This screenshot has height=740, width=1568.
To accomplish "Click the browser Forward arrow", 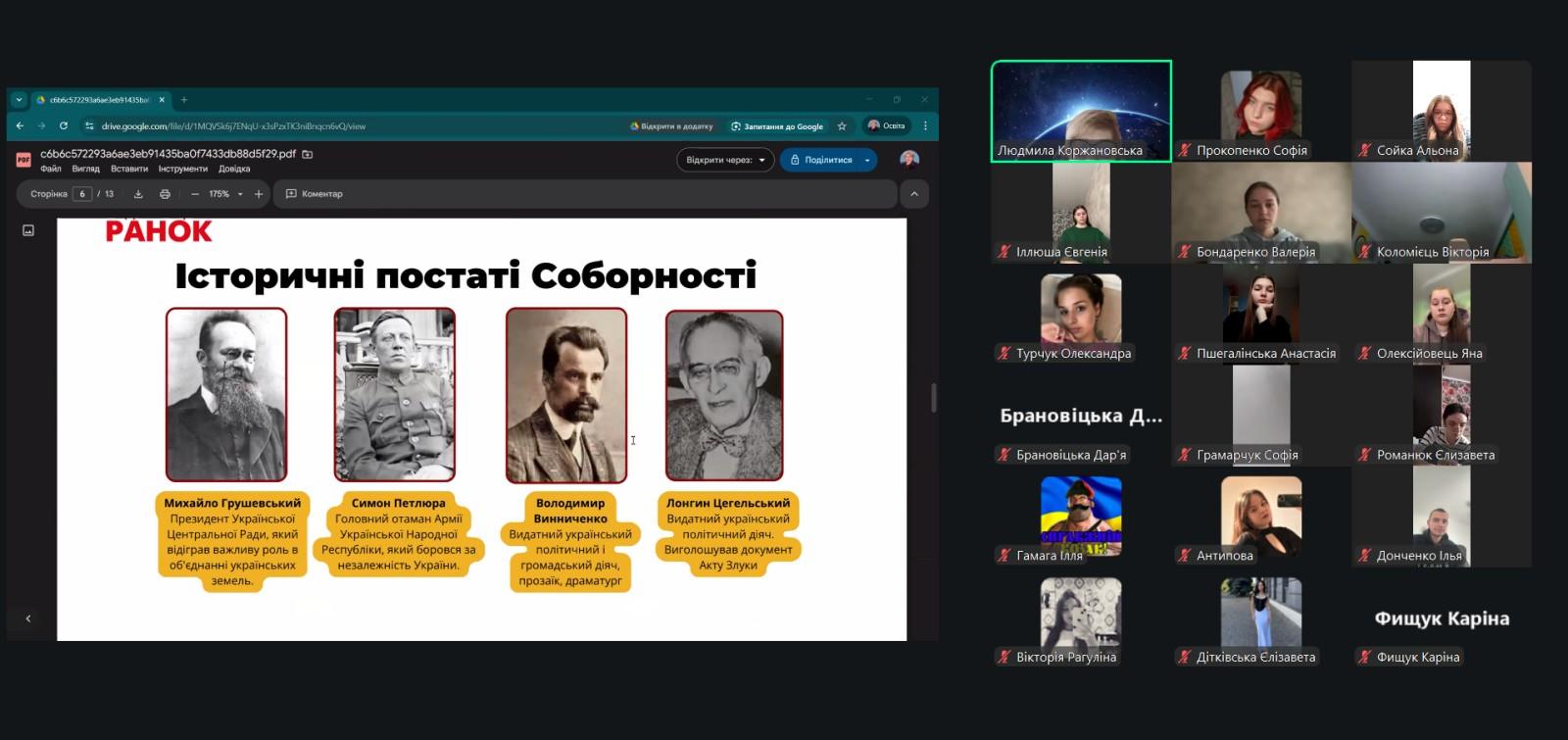I will click(41, 125).
